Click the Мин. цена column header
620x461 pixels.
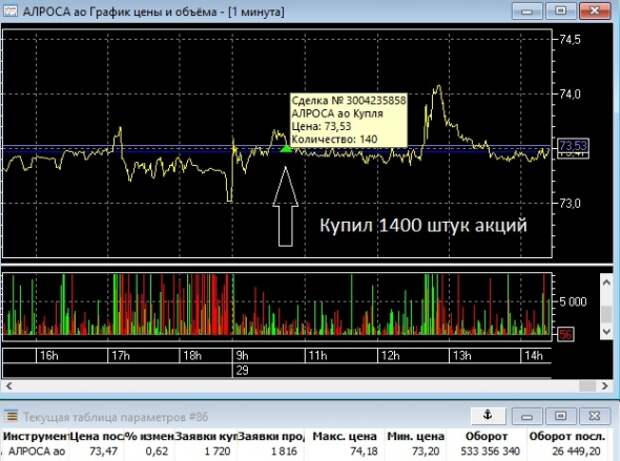[x=416, y=436]
